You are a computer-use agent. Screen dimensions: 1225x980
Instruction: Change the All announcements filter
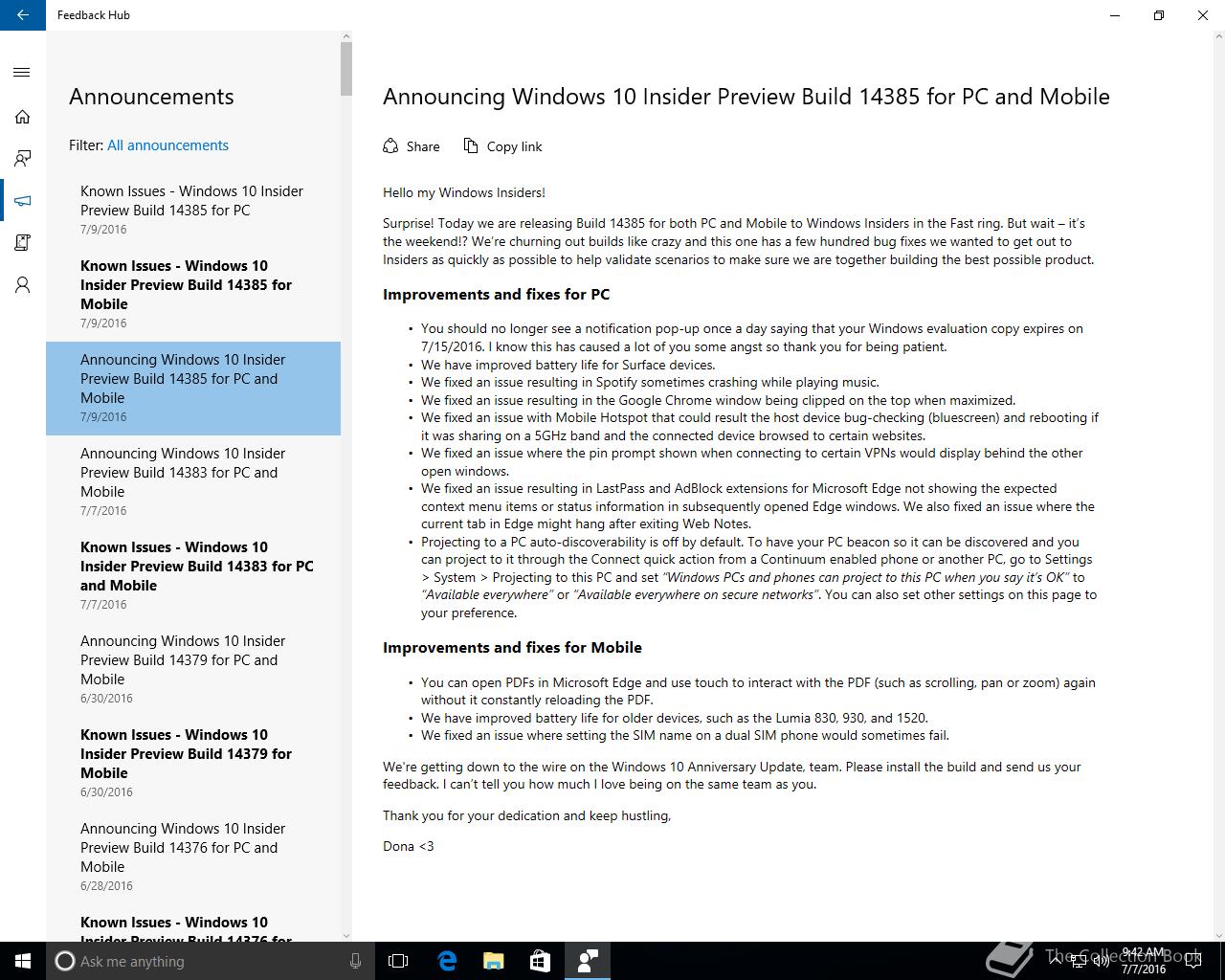point(167,145)
